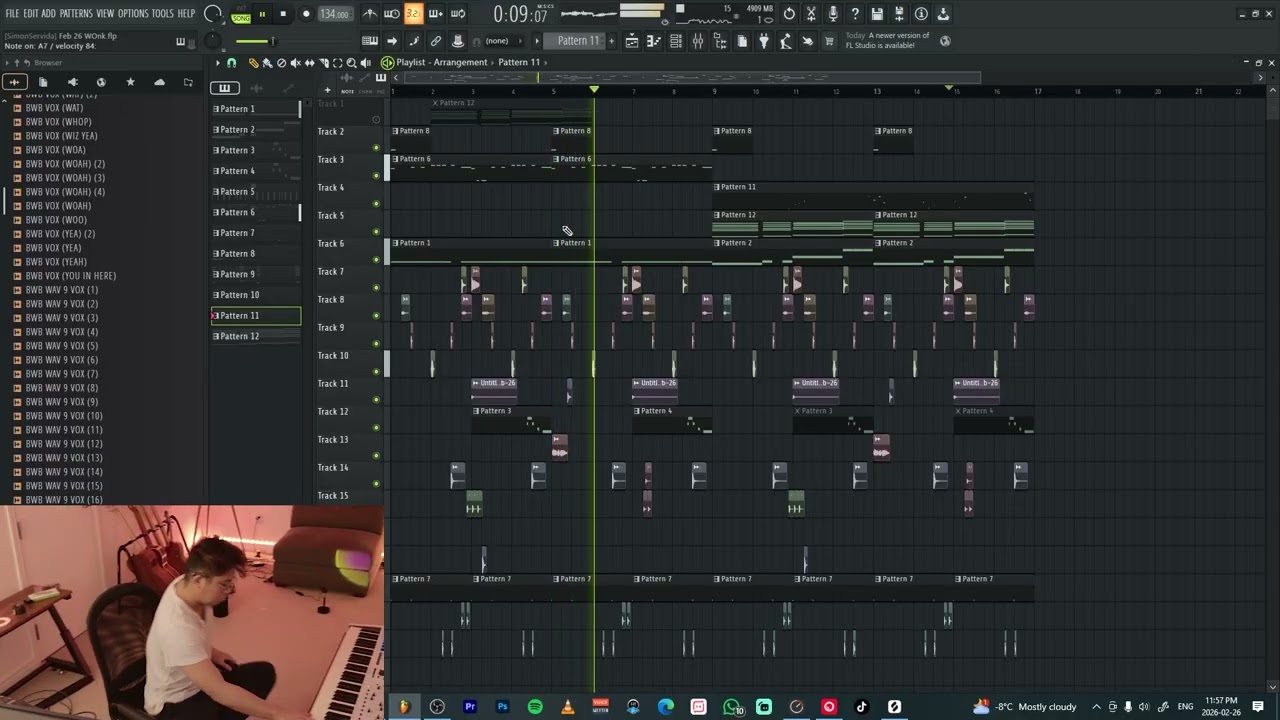Open the mixer view icon
Viewport: 1280px width, 720px height.
pyautogui.click(x=698, y=41)
